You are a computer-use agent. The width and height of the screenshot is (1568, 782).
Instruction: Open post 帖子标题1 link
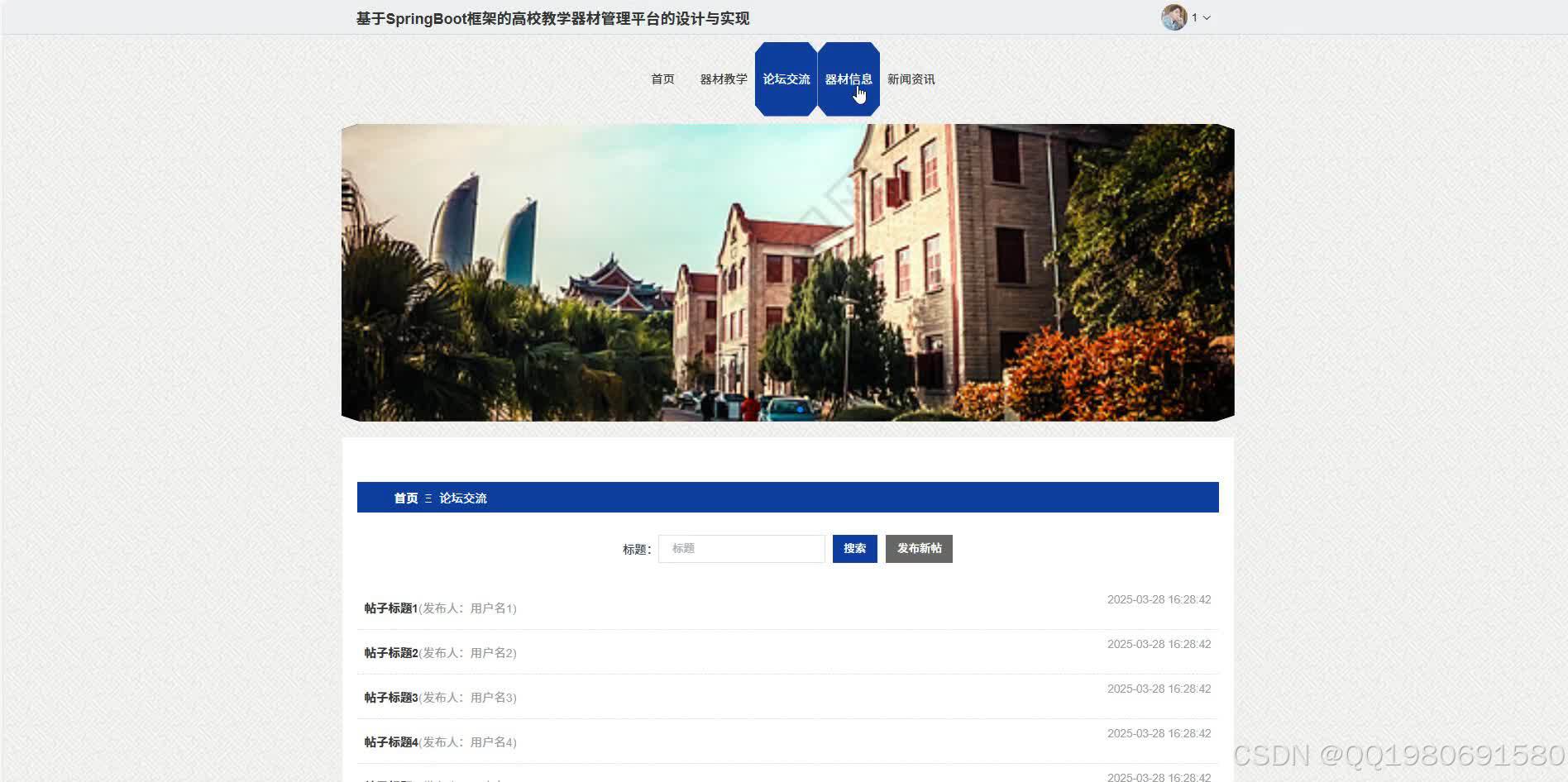click(390, 608)
